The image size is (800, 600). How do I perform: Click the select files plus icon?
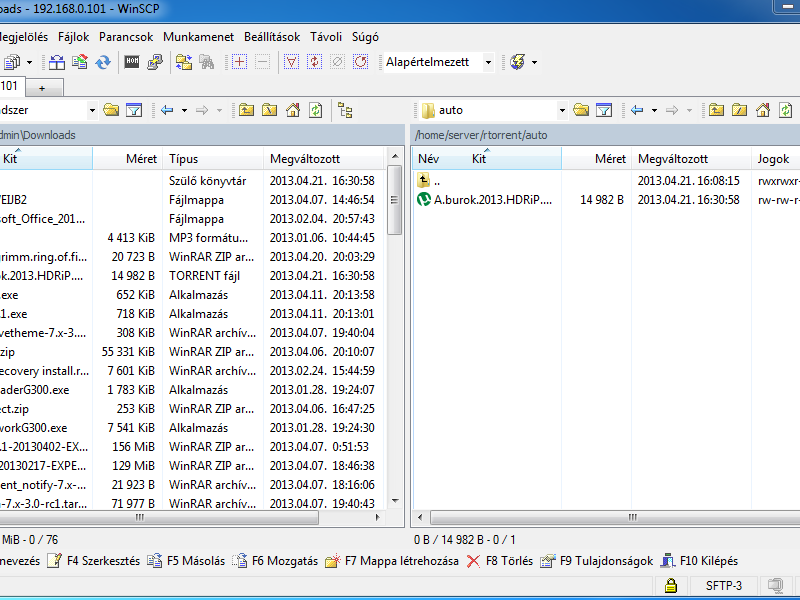tap(239, 62)
